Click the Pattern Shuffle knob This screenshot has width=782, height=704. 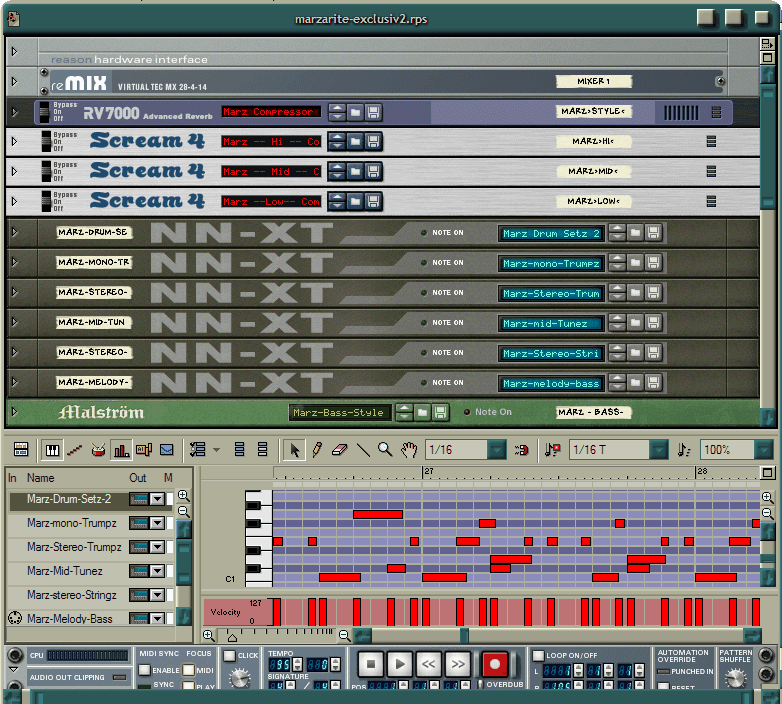736,679
